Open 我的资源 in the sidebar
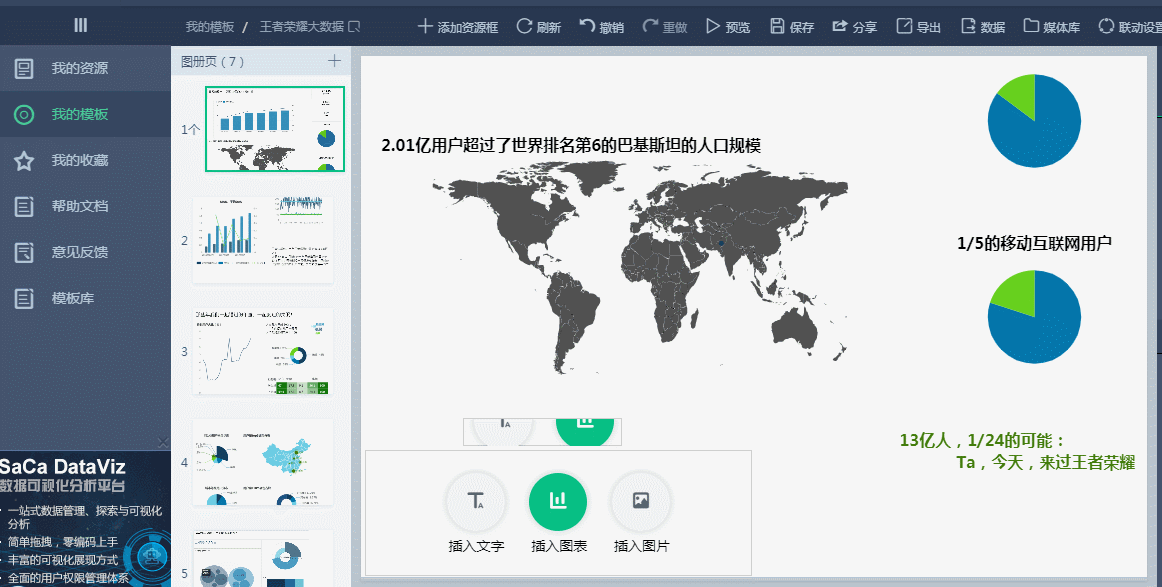 85,68
